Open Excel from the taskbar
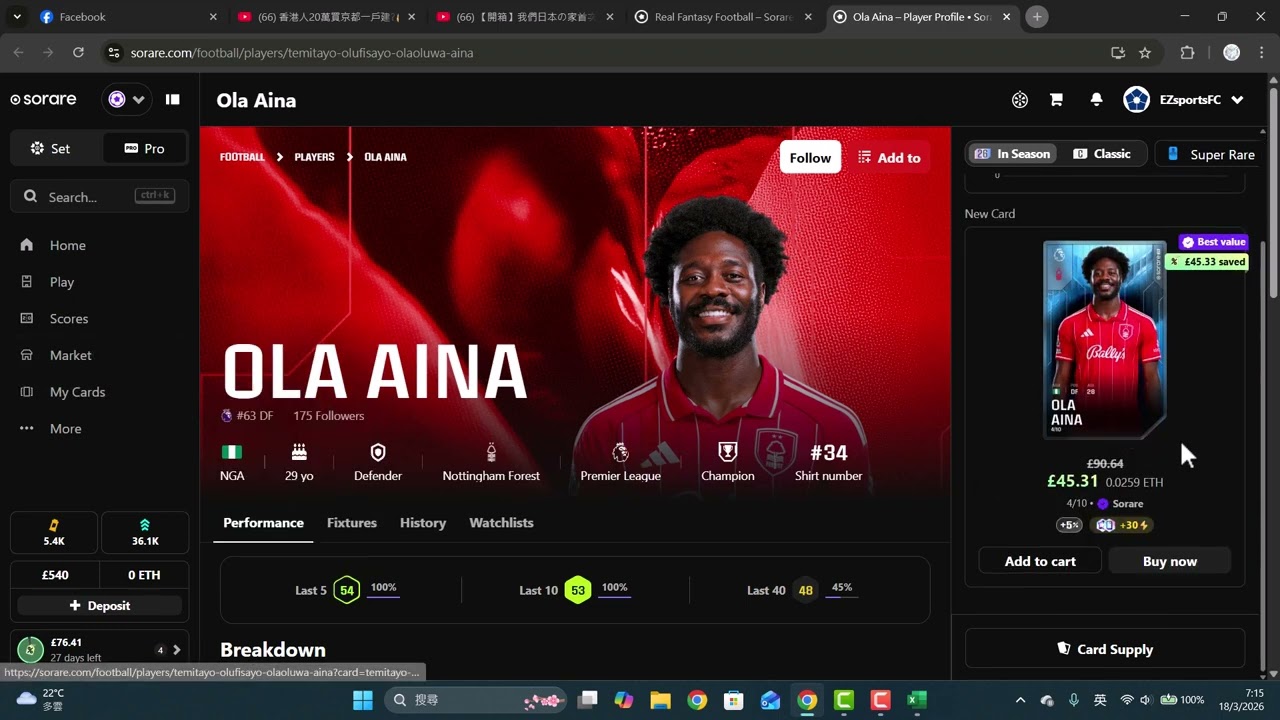 [x=917, y=700]
